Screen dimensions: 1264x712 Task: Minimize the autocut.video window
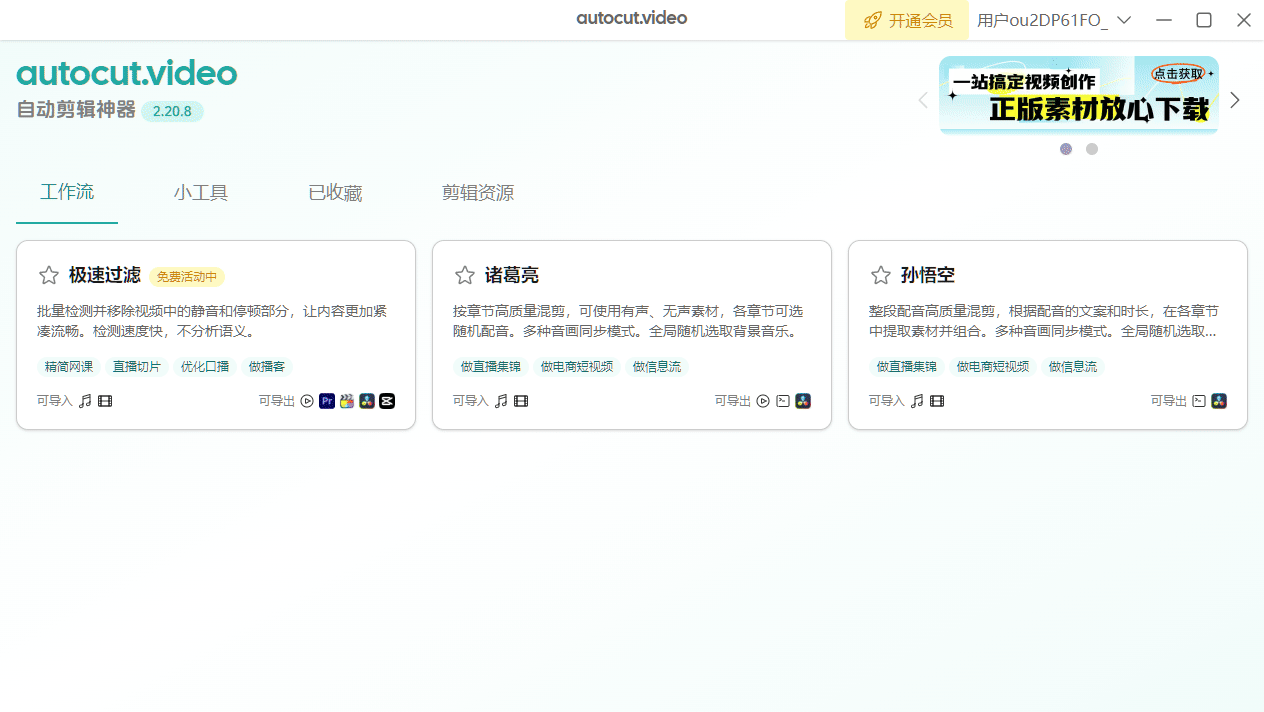click(1164, 20)
